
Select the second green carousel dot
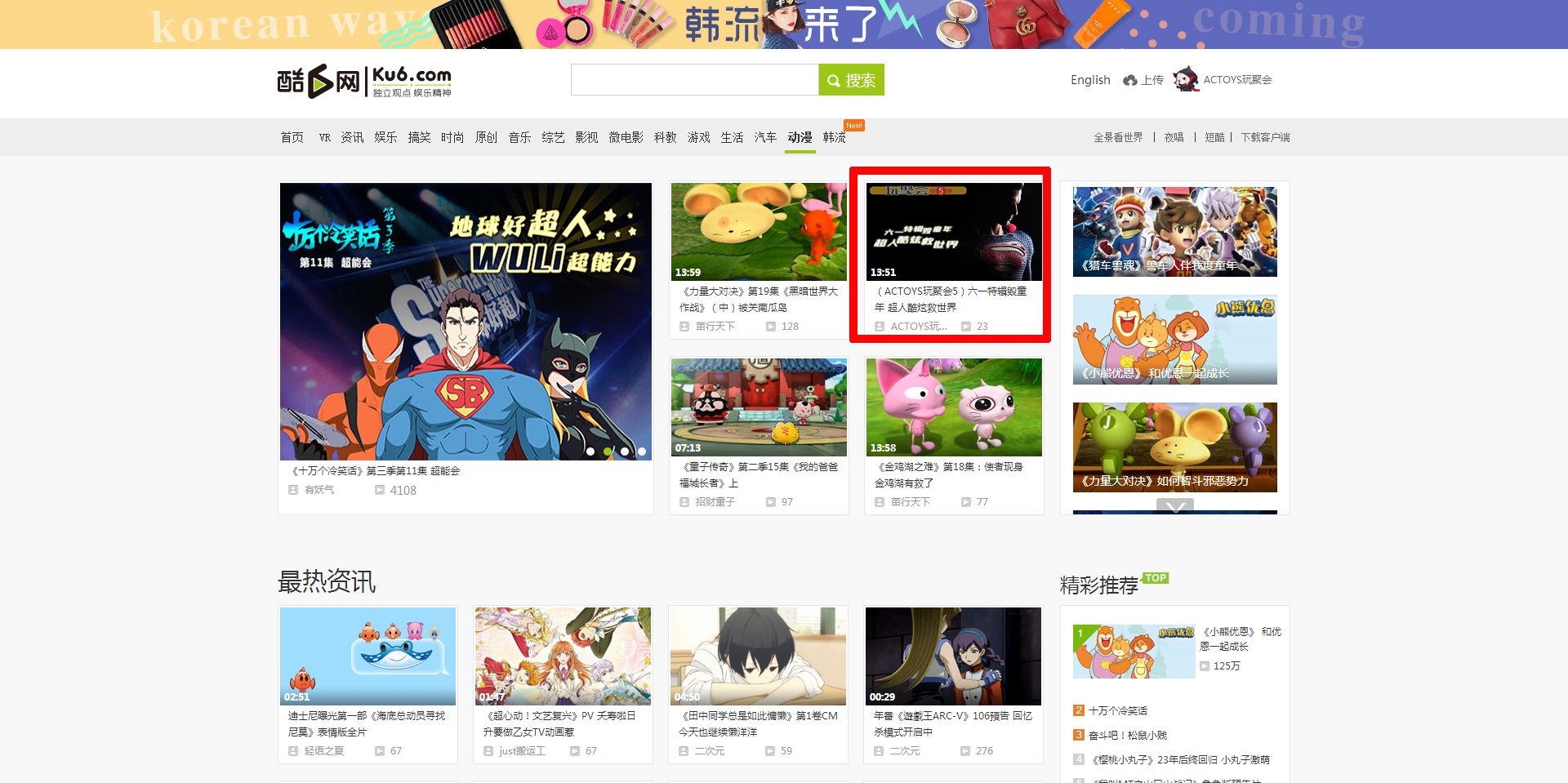[608, 452]
